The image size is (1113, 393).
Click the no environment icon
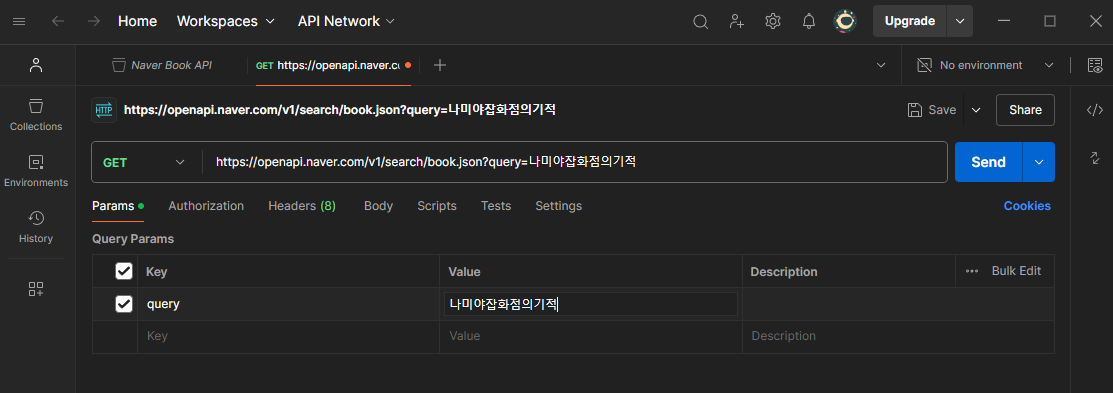coord(924,65)
